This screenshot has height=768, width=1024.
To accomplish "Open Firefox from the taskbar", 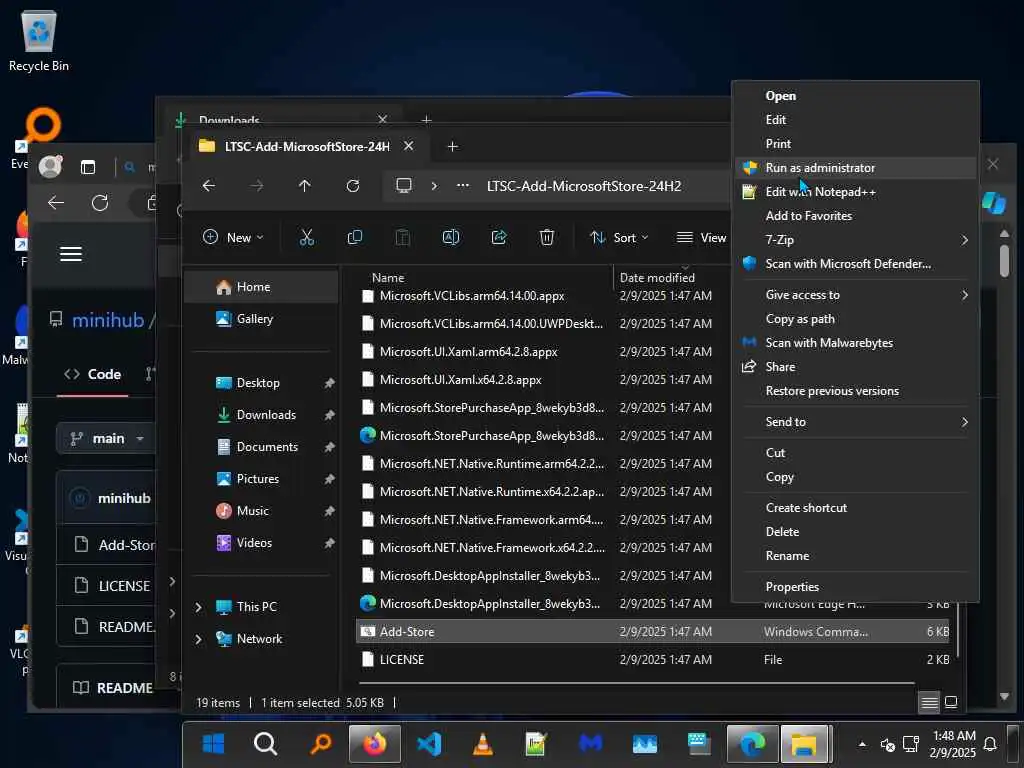I will coord(375,743).
